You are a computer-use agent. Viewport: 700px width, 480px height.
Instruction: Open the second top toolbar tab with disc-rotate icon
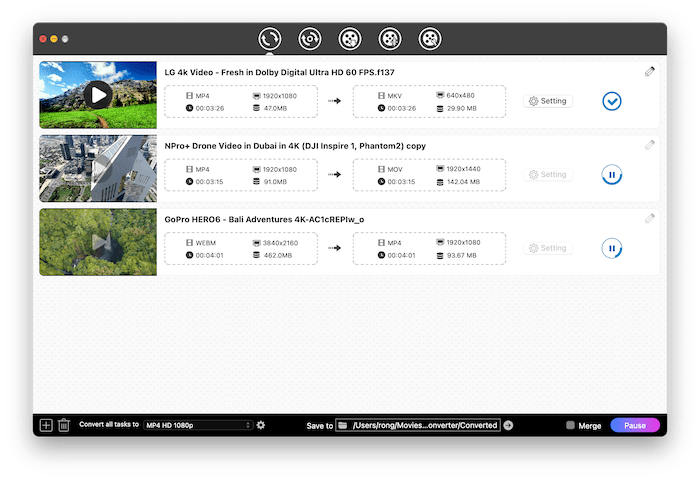click(x=310, y=39)
